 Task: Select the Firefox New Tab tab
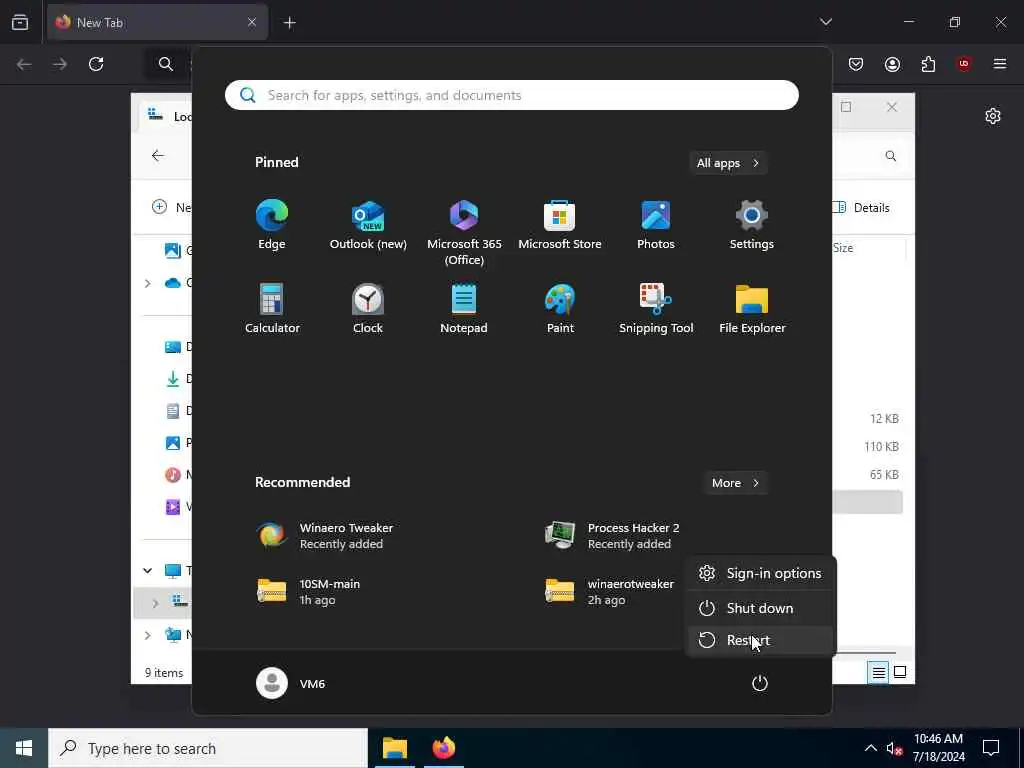pyautogui.click(x=157, y=22)
